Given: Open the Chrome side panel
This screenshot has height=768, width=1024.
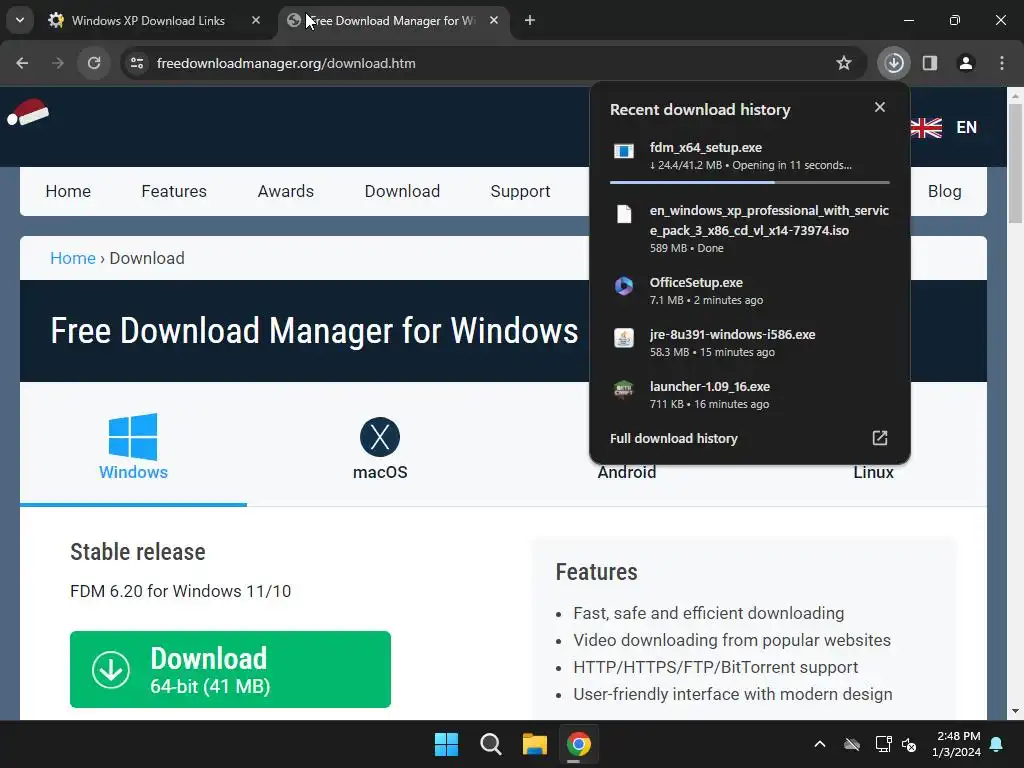Looking at the screenshot, I should click(930, 63).
